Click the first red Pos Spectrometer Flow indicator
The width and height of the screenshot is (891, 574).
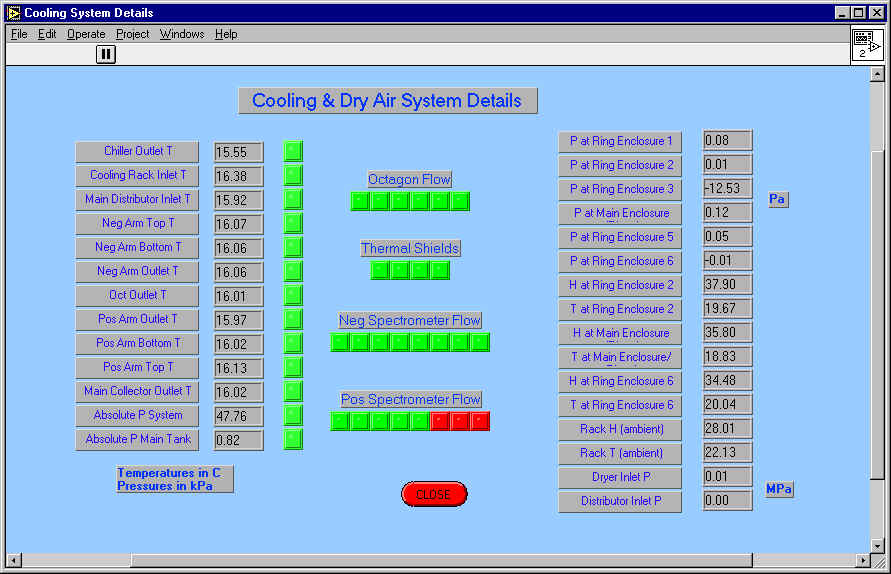[x=440, y=421]
